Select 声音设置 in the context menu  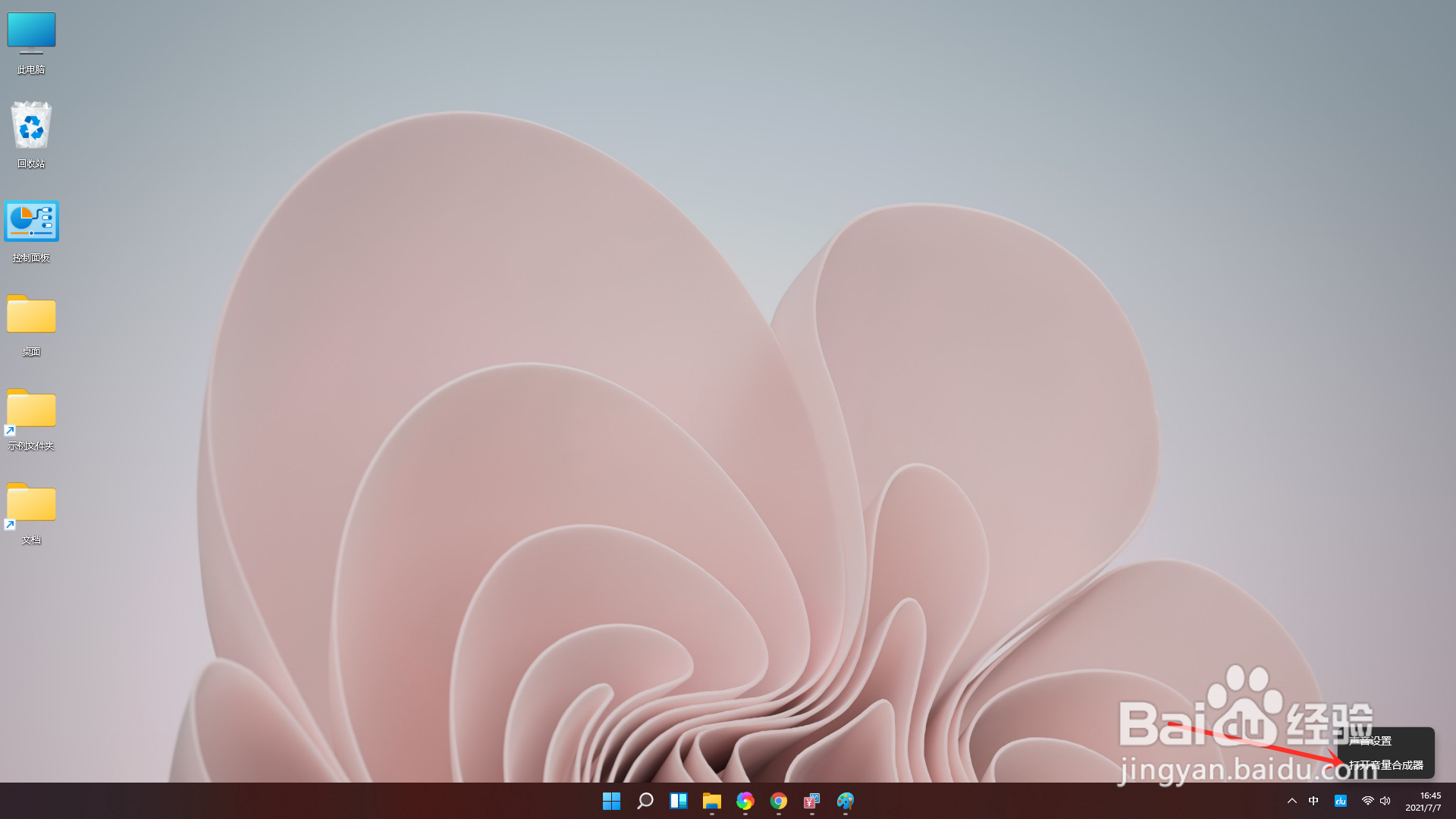point(1370,741)
